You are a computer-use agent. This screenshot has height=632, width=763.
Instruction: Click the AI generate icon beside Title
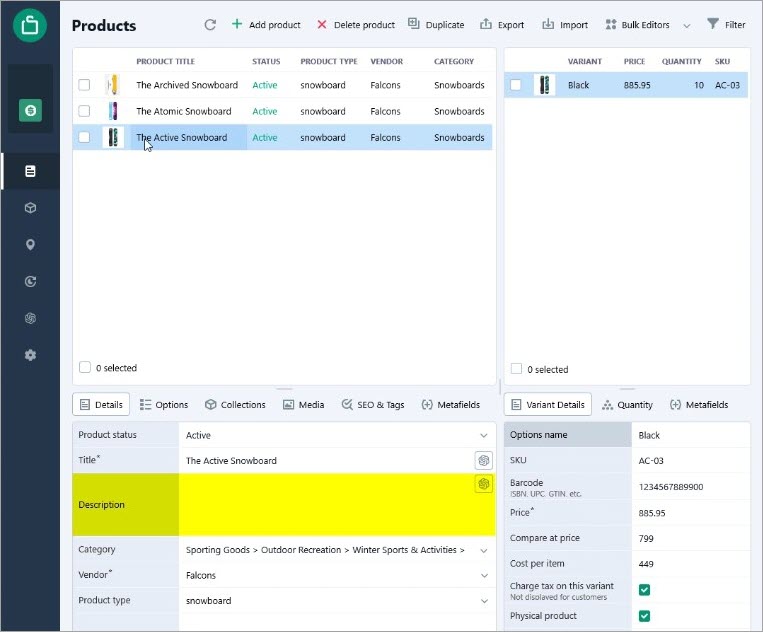483,460
